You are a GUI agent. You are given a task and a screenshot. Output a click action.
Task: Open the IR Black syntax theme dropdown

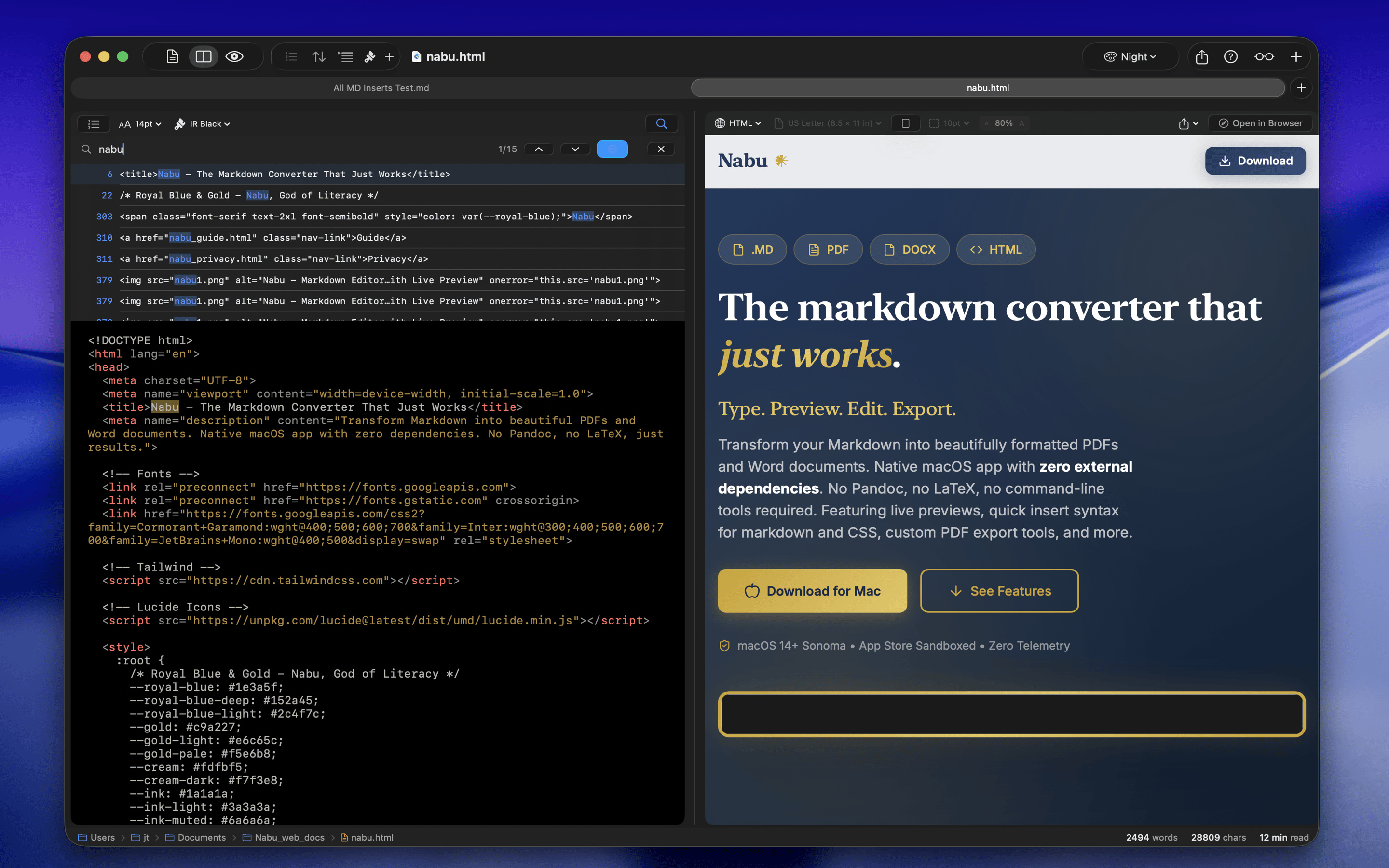pyautogui.click(x=203, y=124)
